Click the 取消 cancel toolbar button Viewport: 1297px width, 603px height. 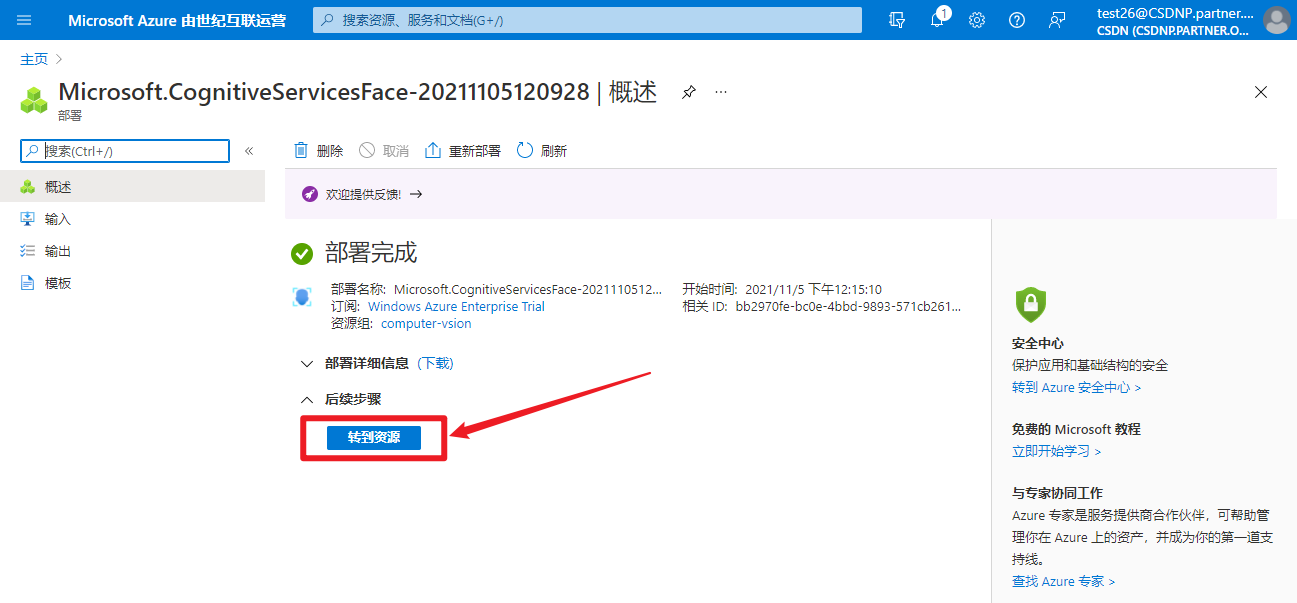pos(384,151)
